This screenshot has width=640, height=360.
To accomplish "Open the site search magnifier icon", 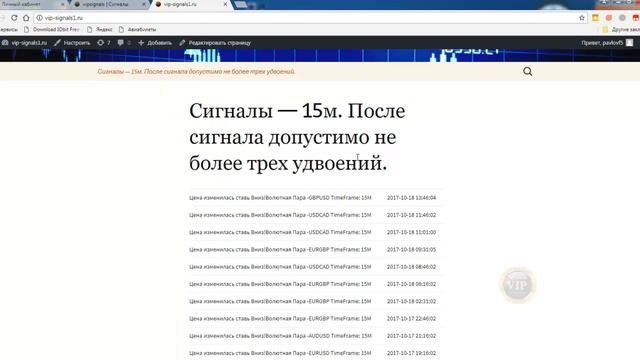I will coord(527,71).
